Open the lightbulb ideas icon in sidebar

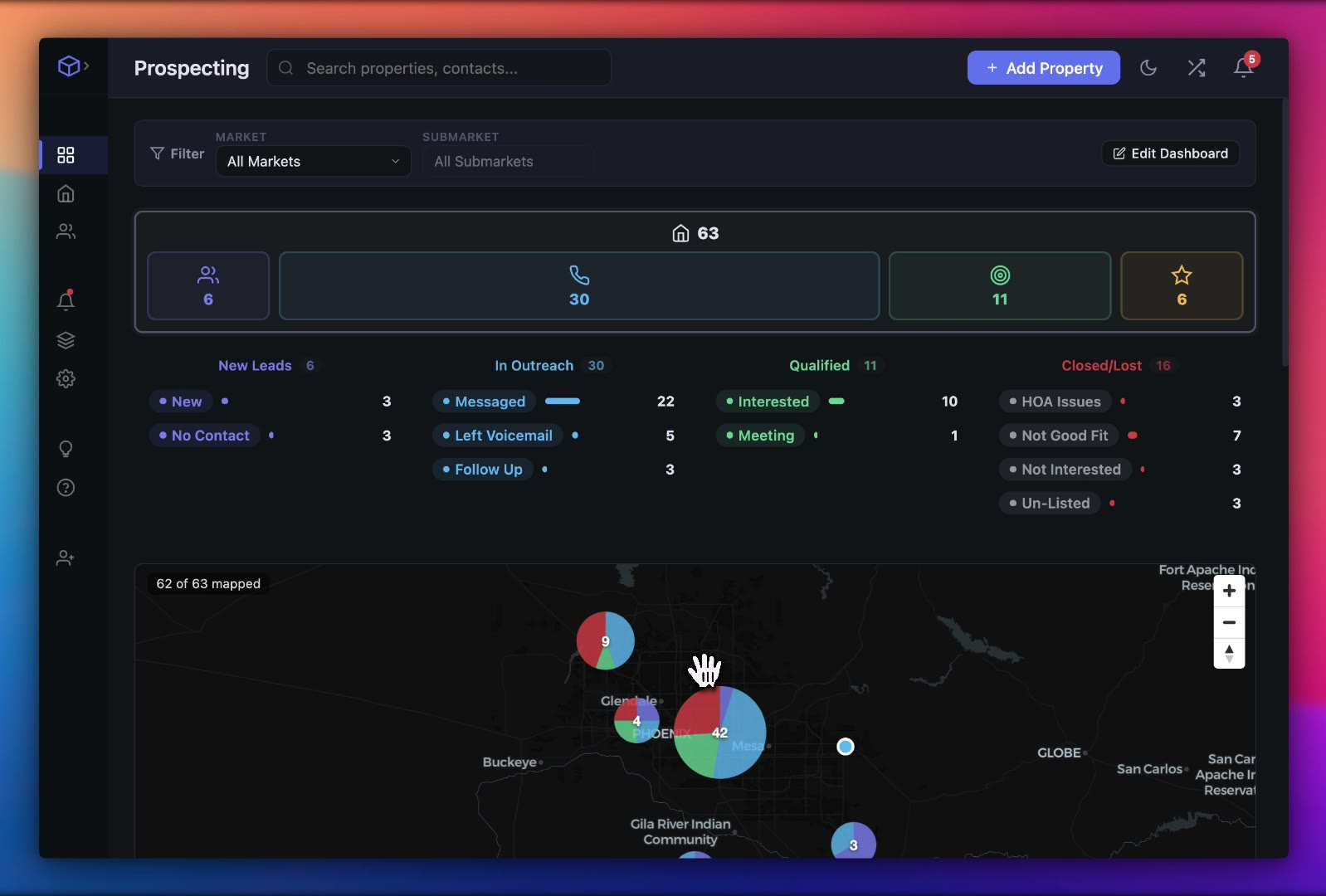pyautogui.click(x=66, y=449)
